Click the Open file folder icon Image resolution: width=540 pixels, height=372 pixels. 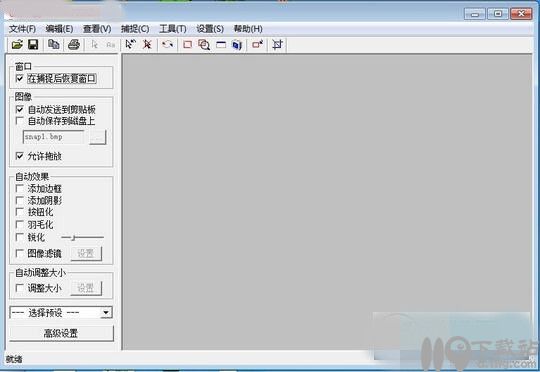[17, 44]
